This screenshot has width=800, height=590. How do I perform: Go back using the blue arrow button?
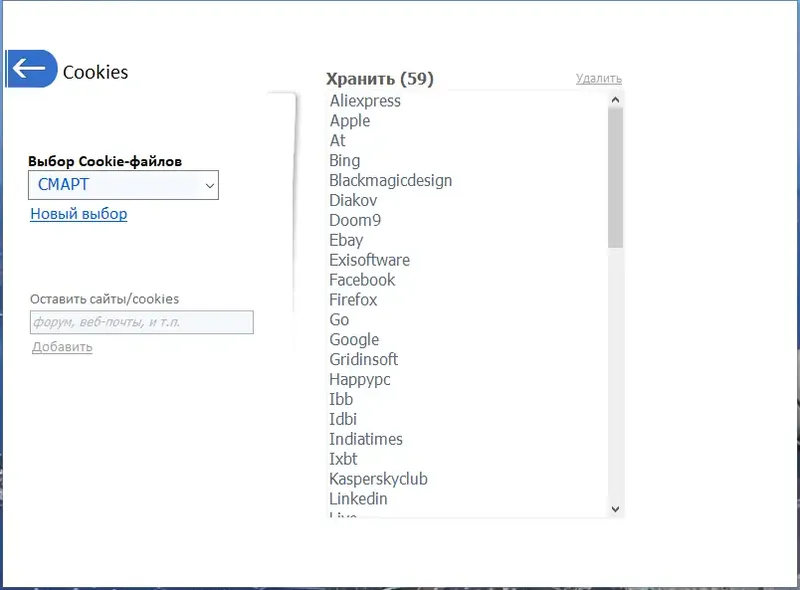tap(31, 69)
